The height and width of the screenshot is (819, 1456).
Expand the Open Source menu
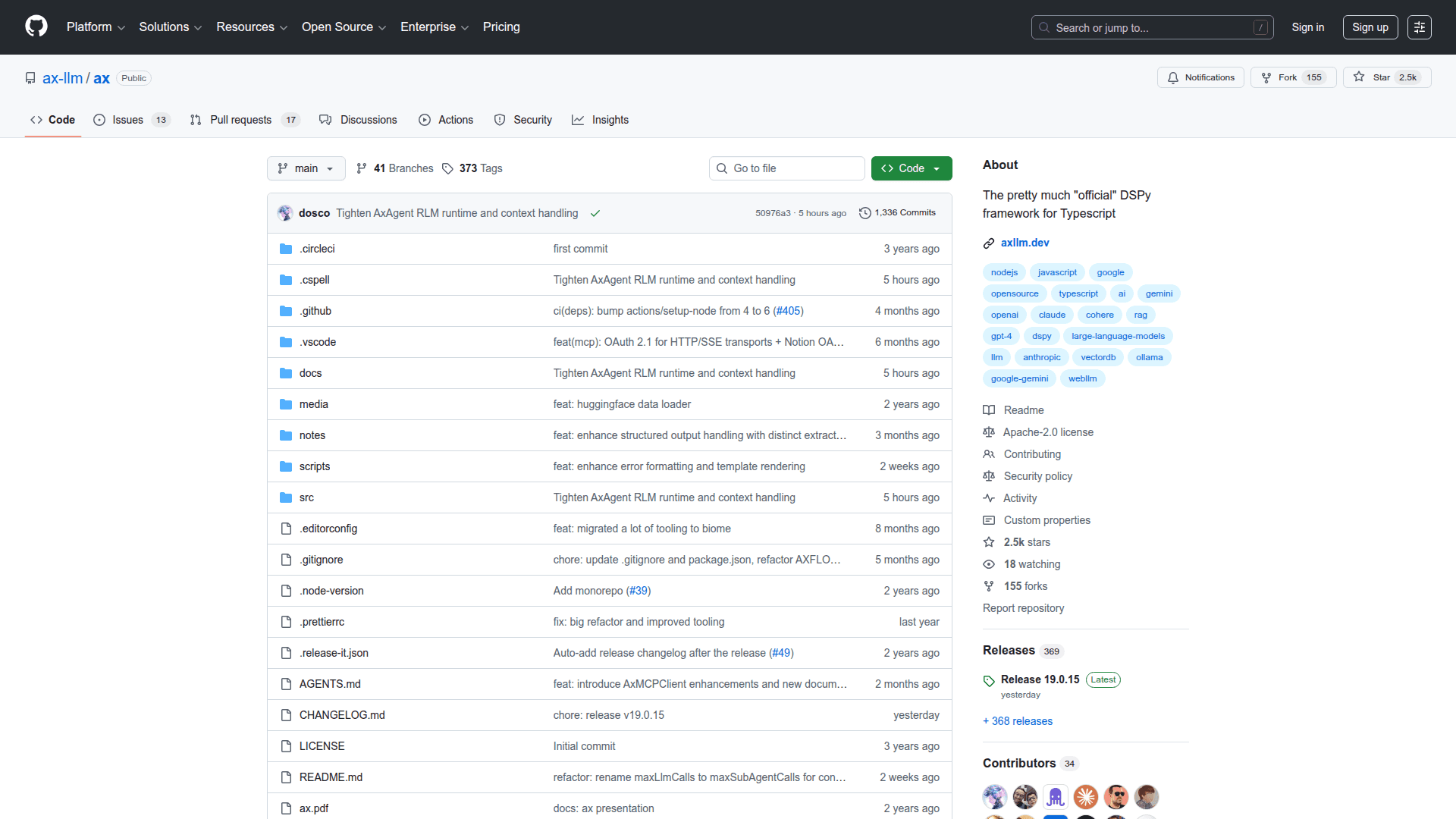(344, 27)
